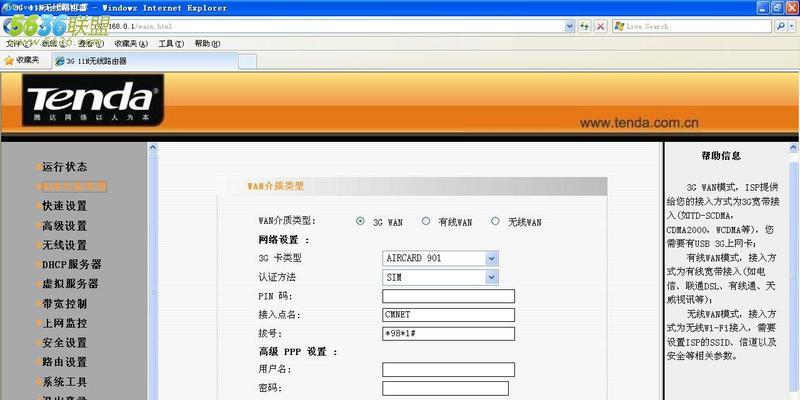This screenshot has width=800, height=400.
Task: Open 上网监控 in the sidebar
Action: (x=64, y=323)
